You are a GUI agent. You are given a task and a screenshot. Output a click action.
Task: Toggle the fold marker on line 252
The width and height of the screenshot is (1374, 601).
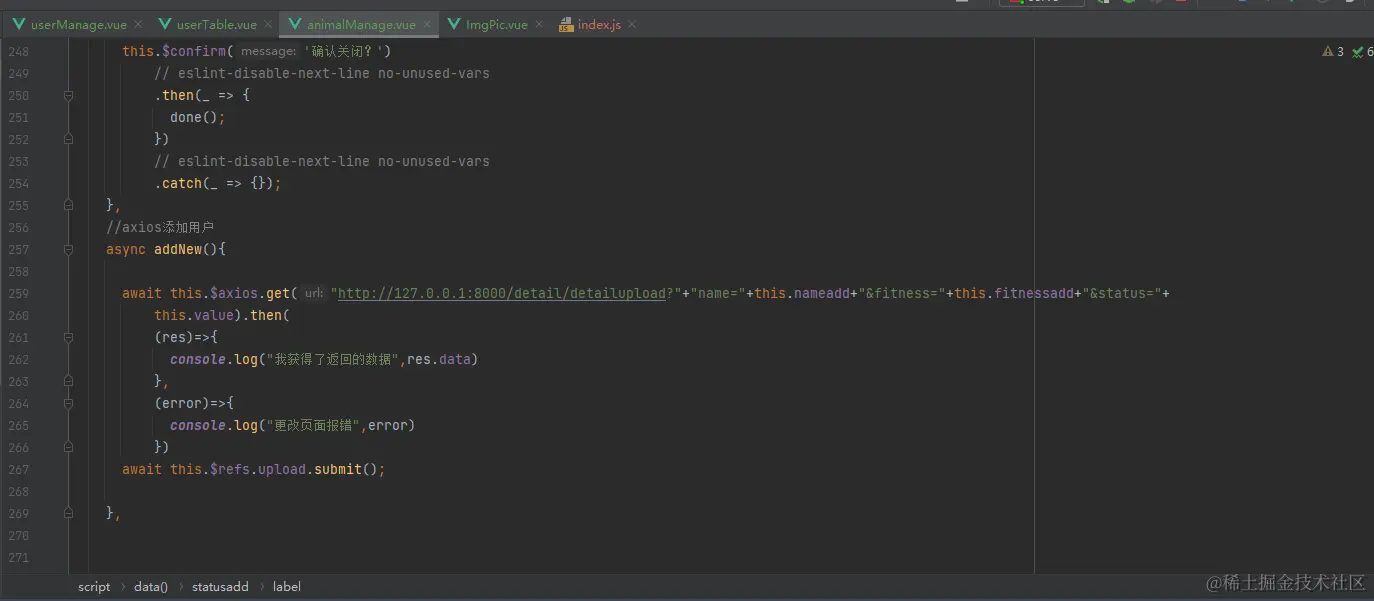click(x=68, y=139)
